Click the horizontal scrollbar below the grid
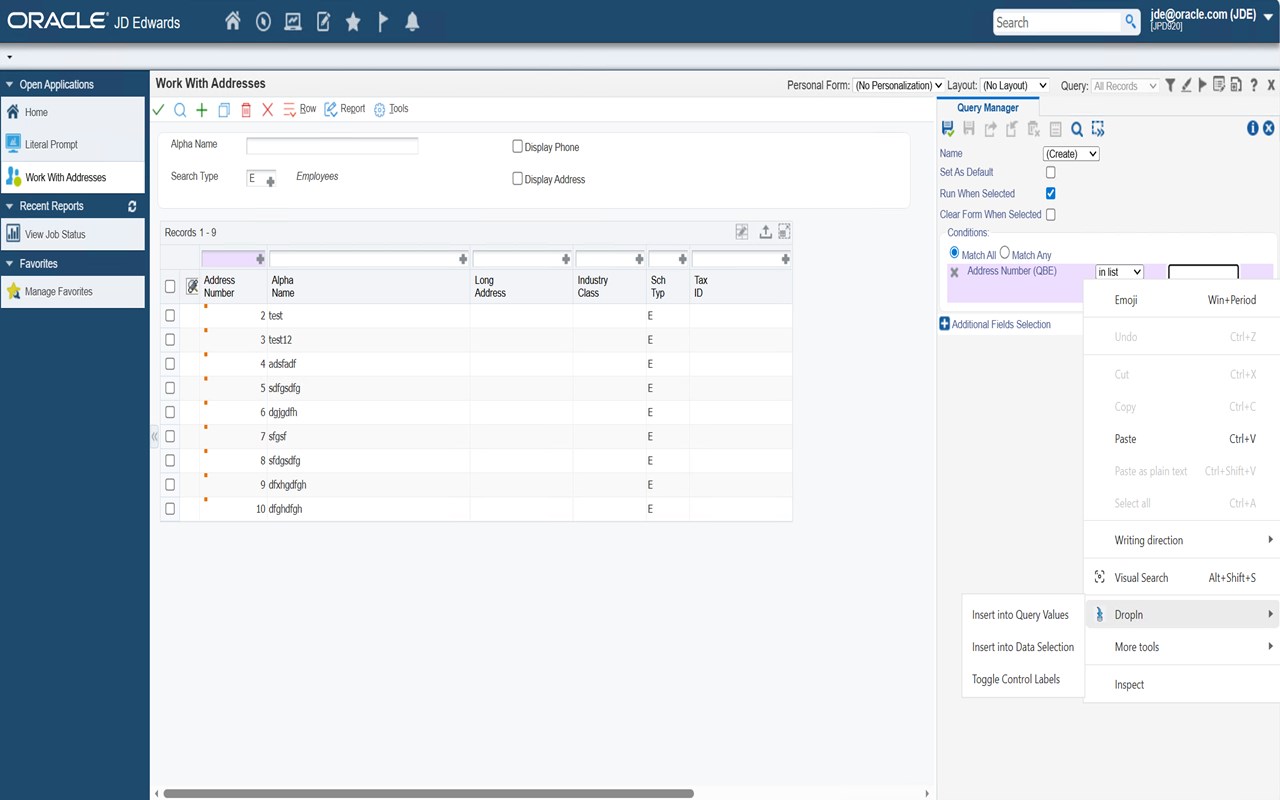The image size is (1280, 800). [428, 794]
